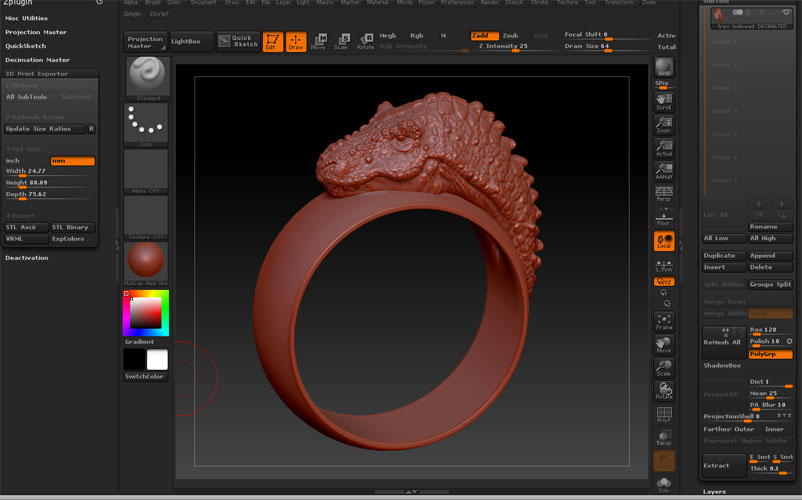Open the Document menu
The width and height of the screenshot is (802, 500).
click(203, 3)
